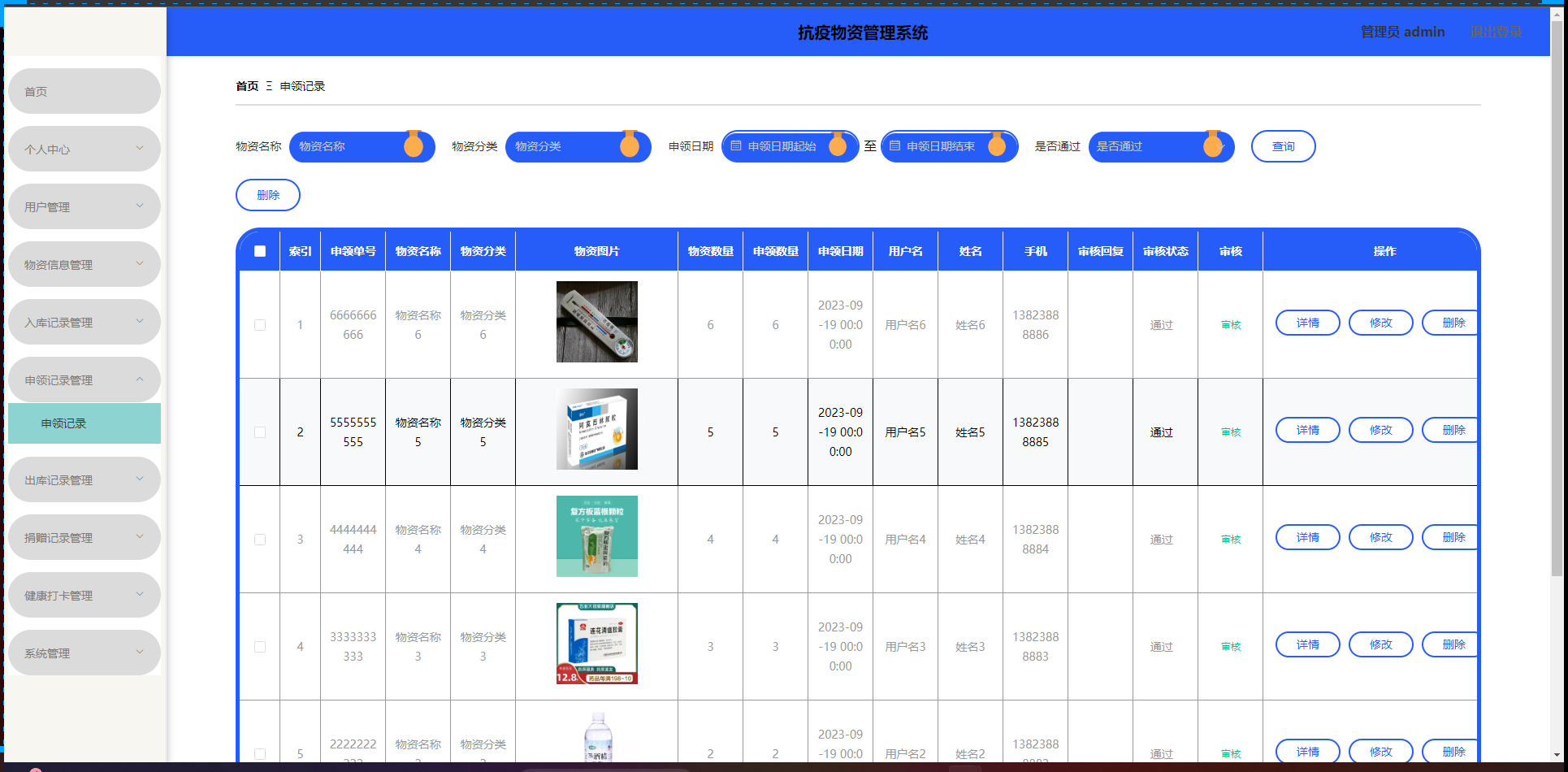Expand the 用户管理 sidebar menu

[84, 206]
